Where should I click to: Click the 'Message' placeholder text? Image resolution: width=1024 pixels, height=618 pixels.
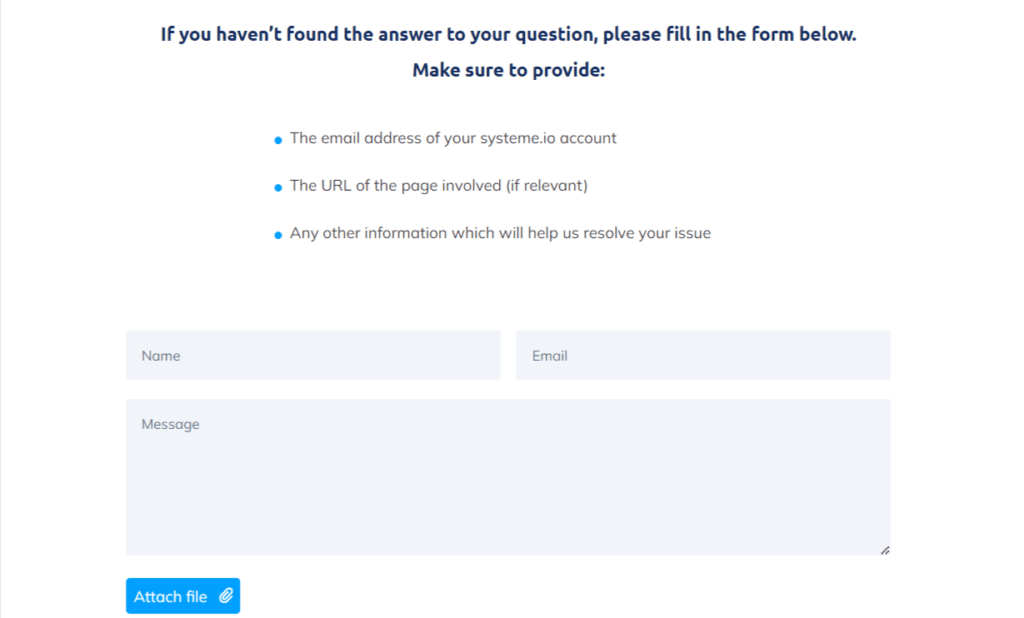pyautogui.click(x=170, y=425)
